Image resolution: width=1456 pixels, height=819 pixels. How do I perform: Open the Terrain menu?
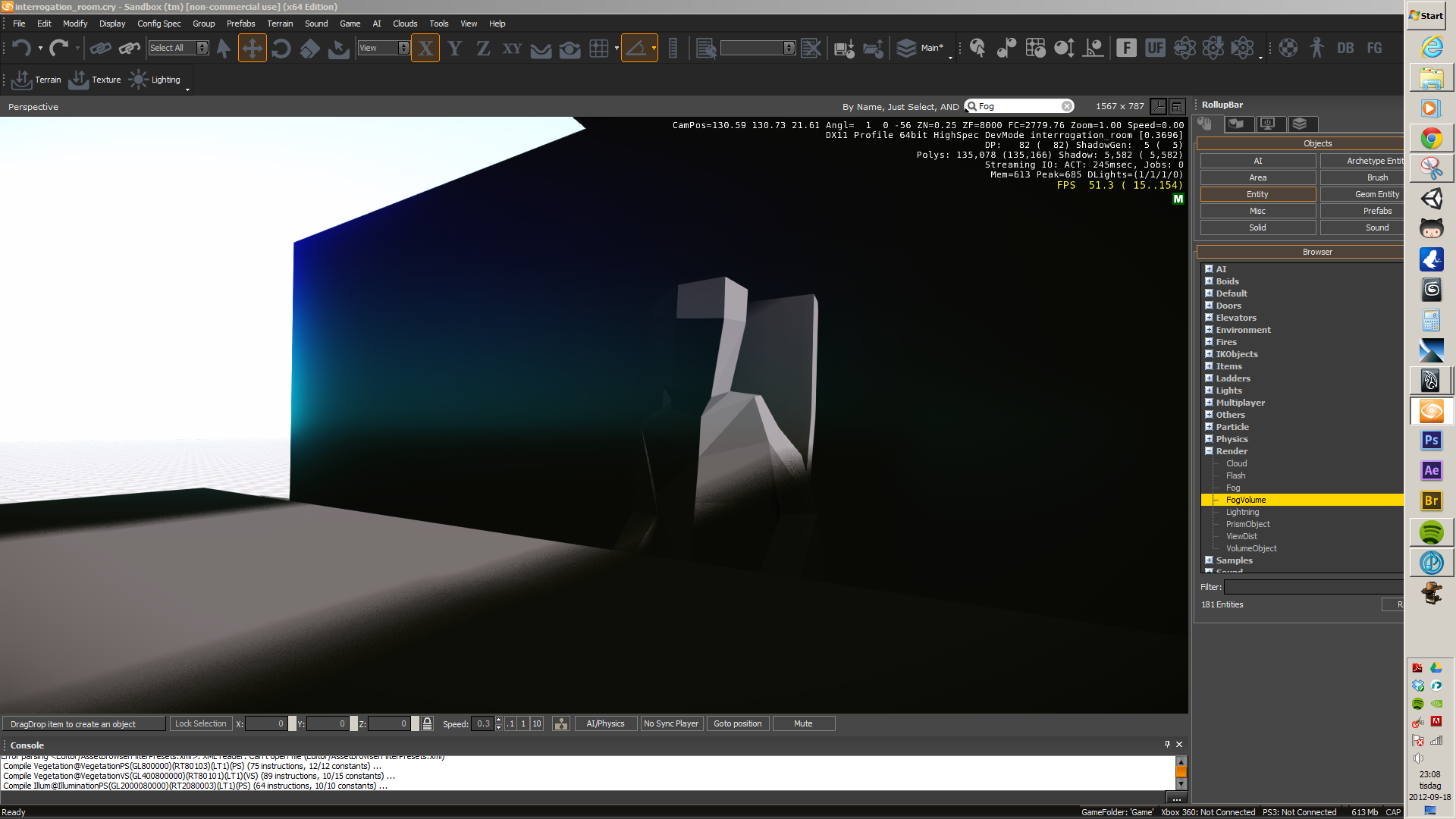pos(279,24)
